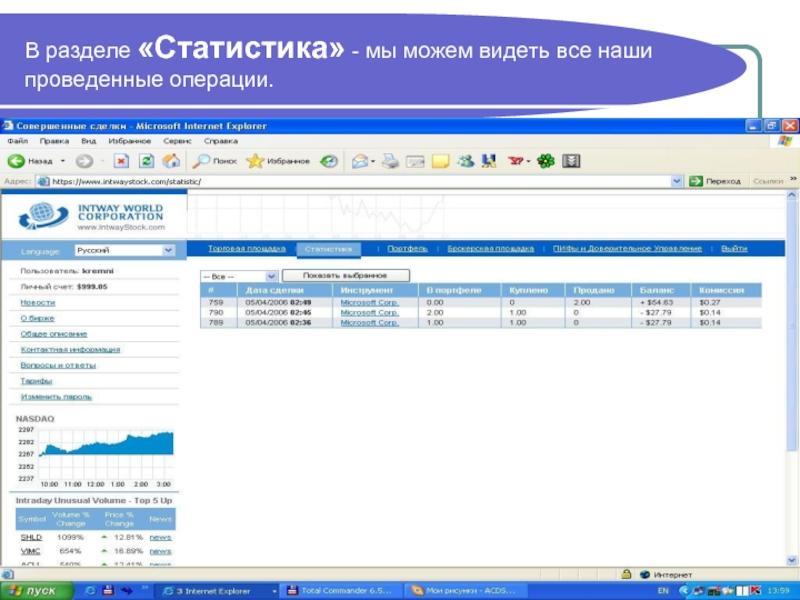Click the browser Back arrow button
The image size is (800, 600).
coord(16,161)
